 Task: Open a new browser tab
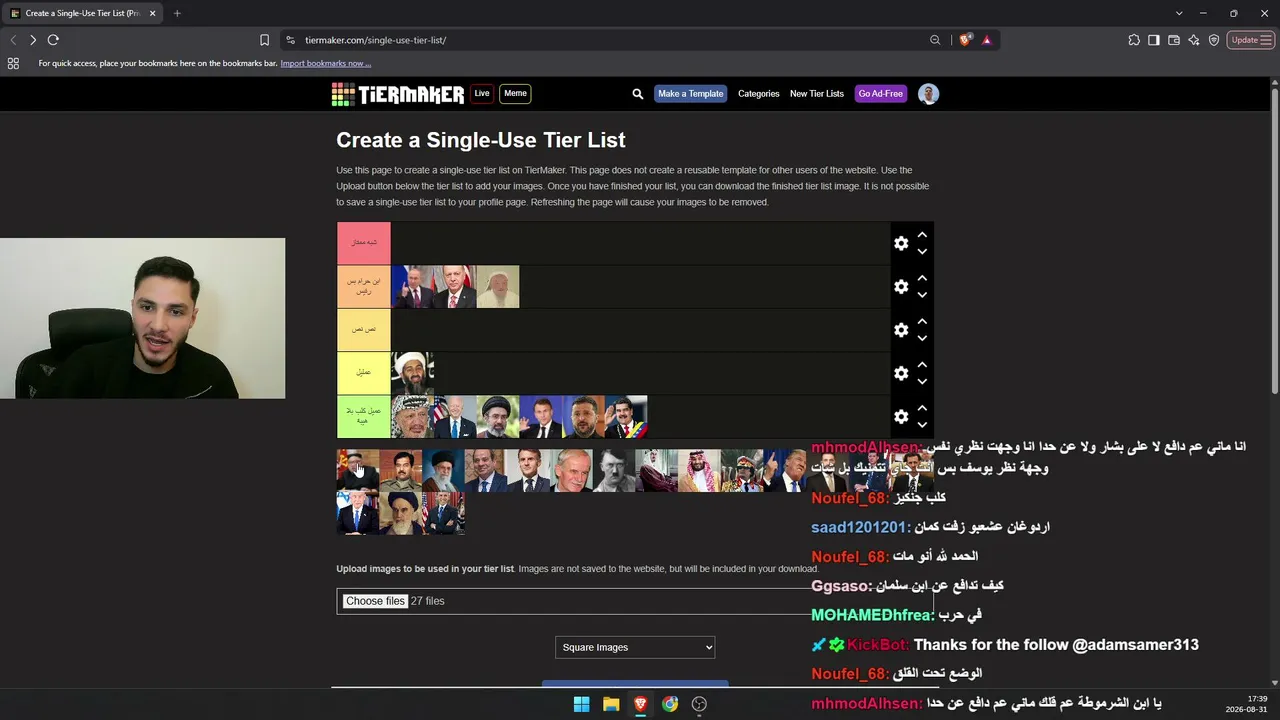177,13
